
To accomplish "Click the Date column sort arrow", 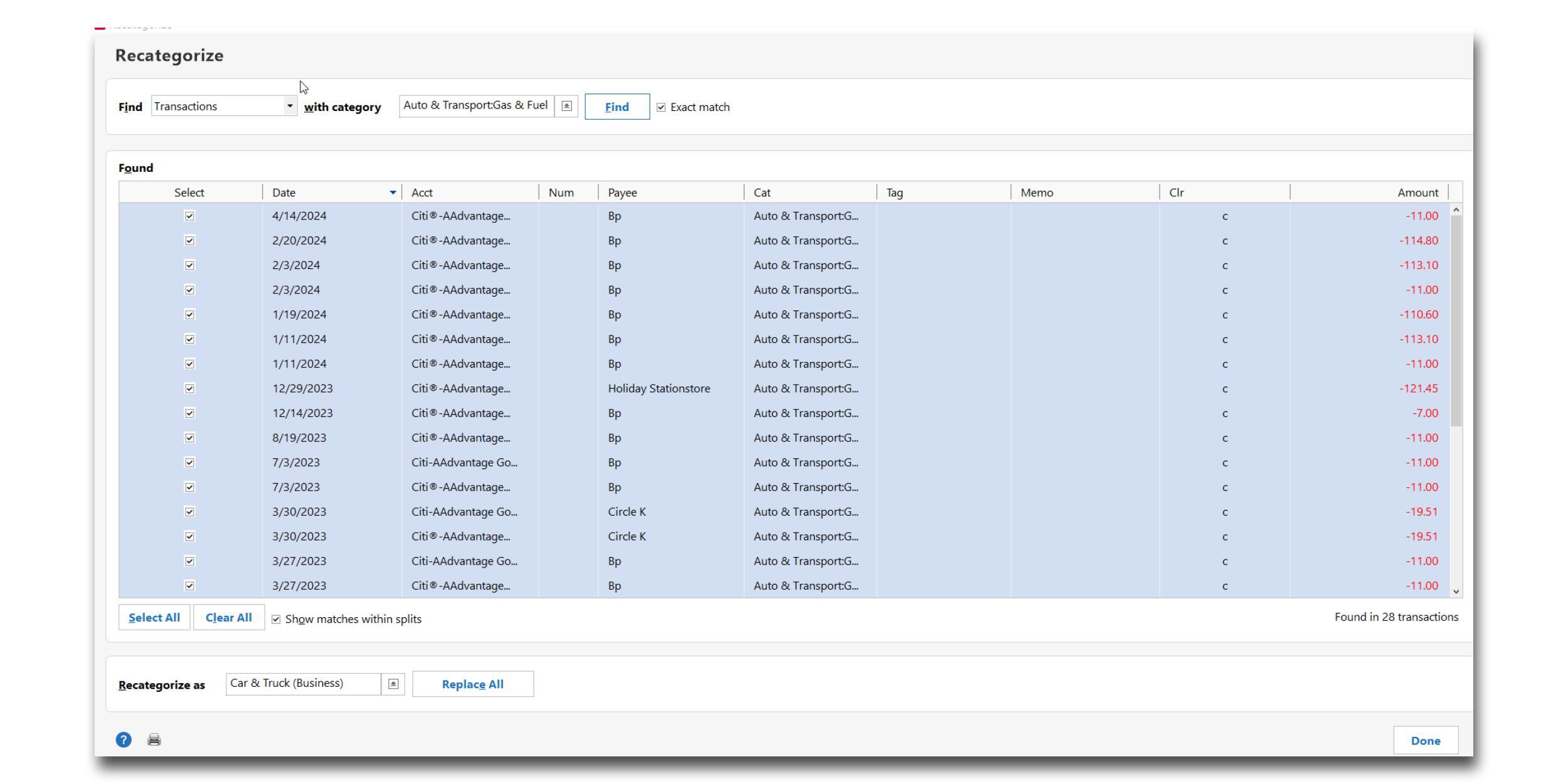I will click(x=393, y=193).
